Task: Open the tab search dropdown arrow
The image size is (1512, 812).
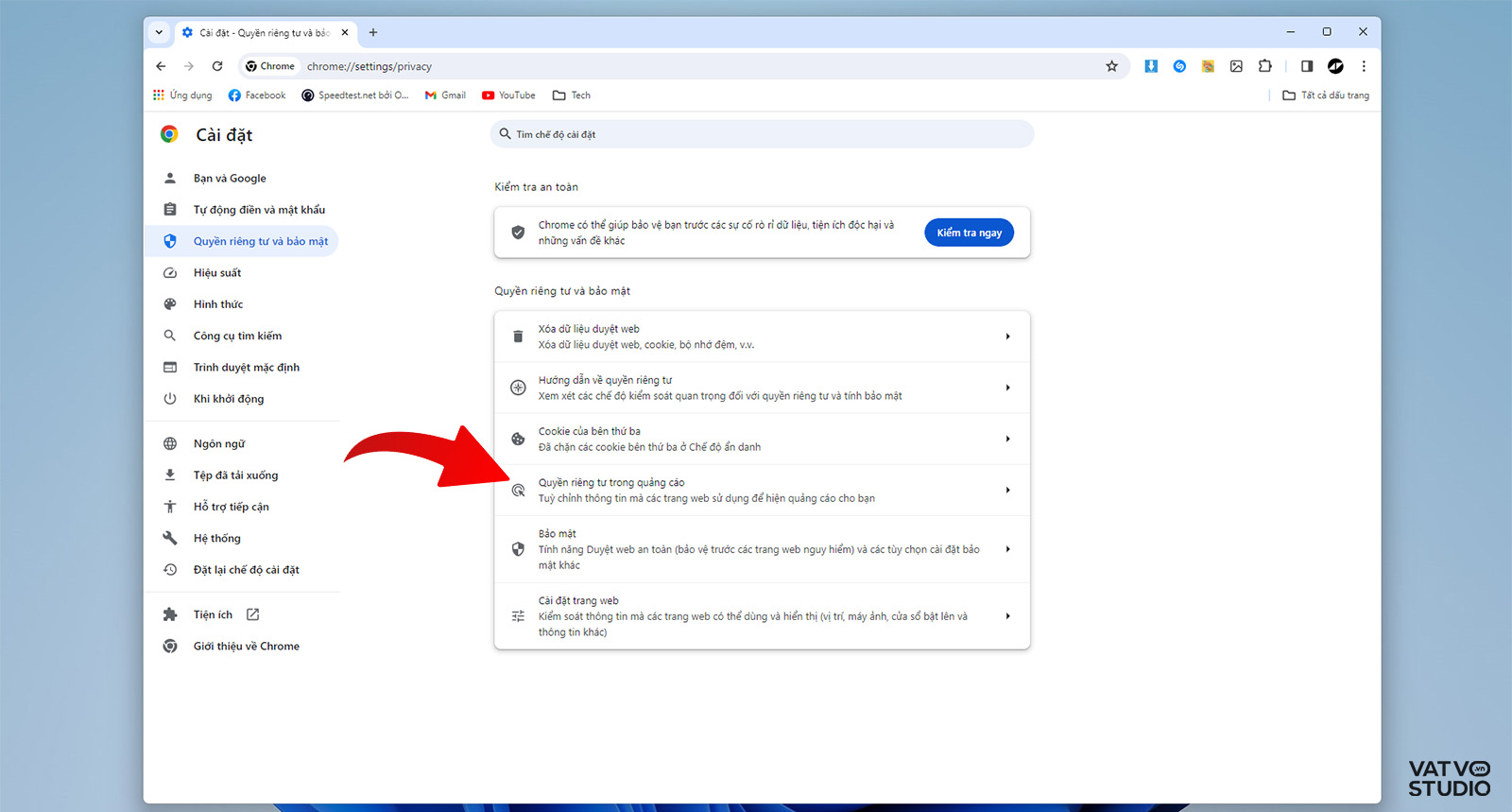Action: click(x=159, y=32)
